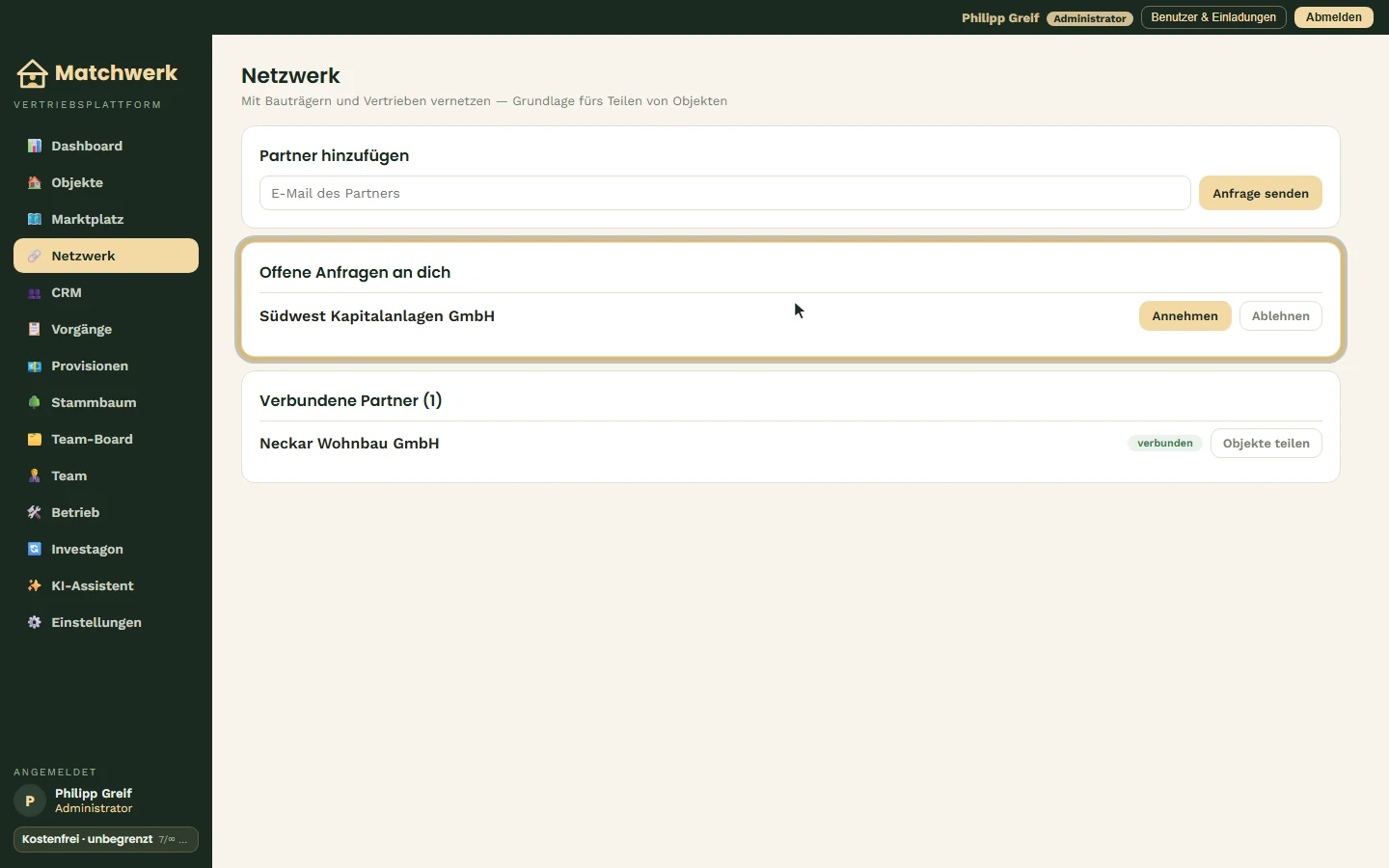Click the Betrieb tools icon
This screenshot has width=1389, height=868.
pyautogui.click(x=35, y=512)
